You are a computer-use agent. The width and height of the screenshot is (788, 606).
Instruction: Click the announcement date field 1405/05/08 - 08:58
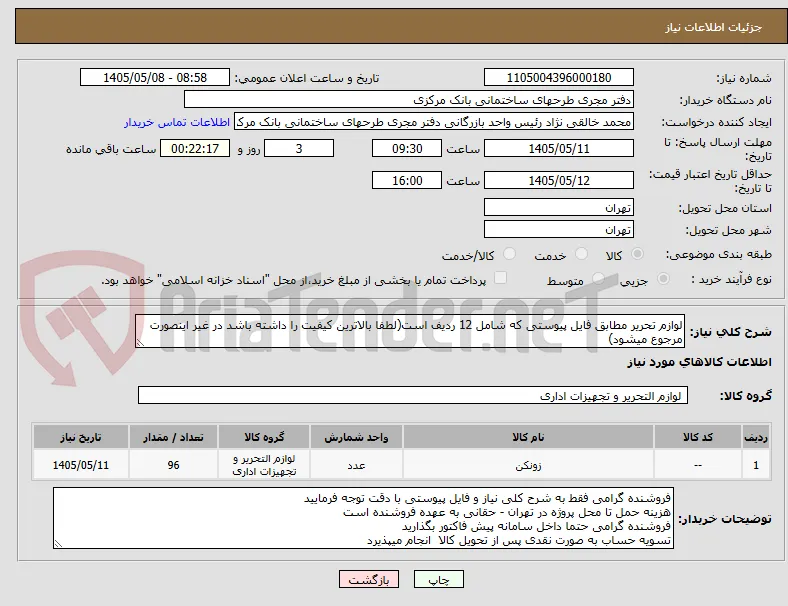click(x=155, y=77)
